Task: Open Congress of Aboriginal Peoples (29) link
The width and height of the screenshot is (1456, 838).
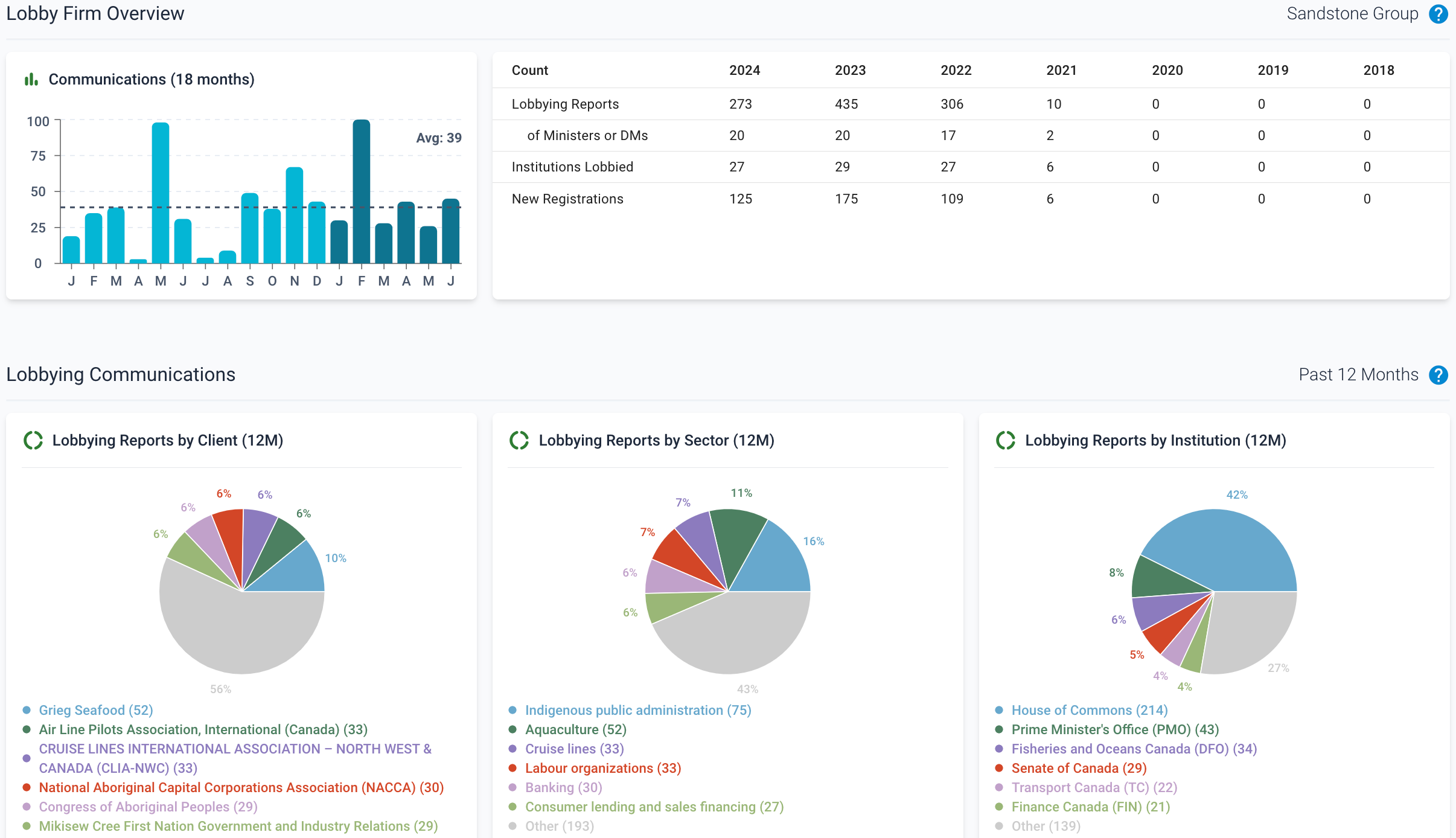Action: coord(148,807)
